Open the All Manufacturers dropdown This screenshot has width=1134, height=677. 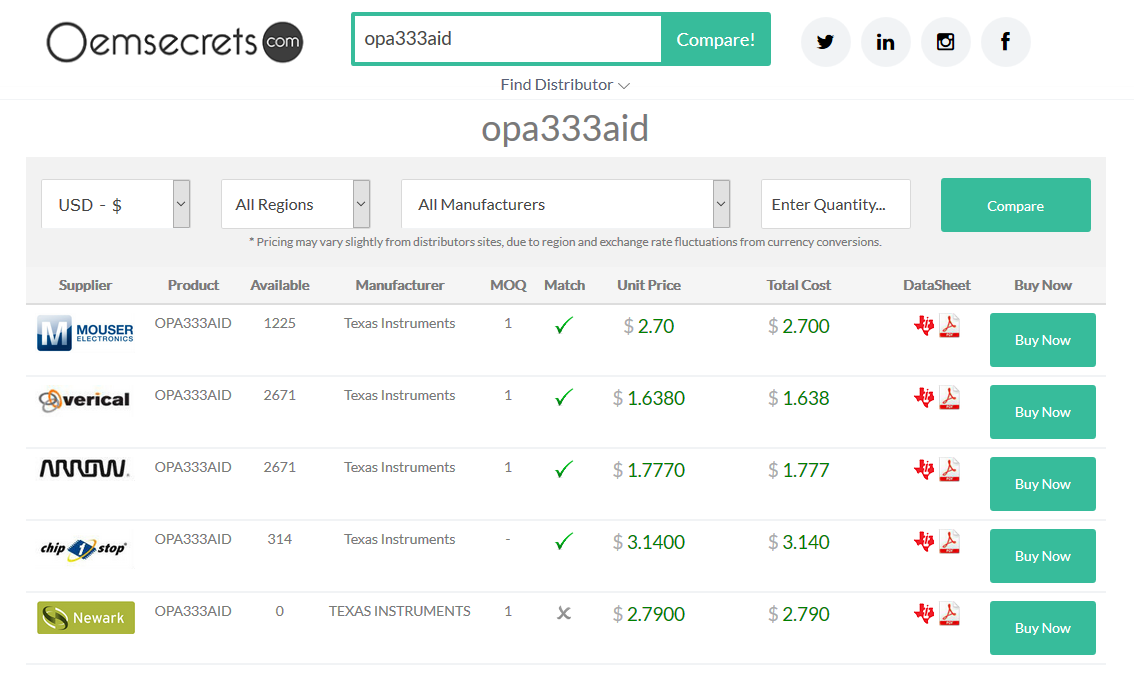[566, 204]
